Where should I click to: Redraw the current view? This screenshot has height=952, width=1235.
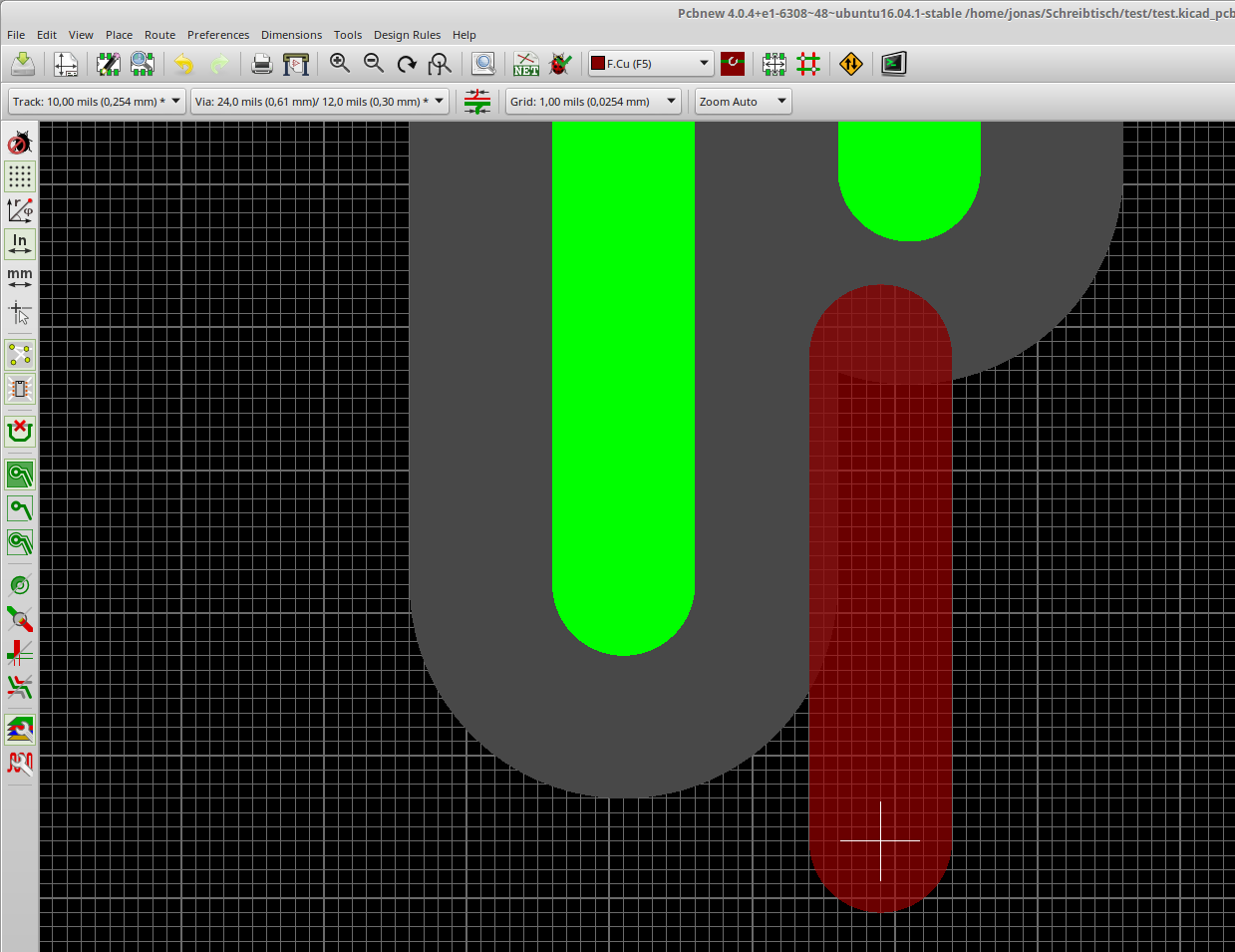tap(407, 64)
